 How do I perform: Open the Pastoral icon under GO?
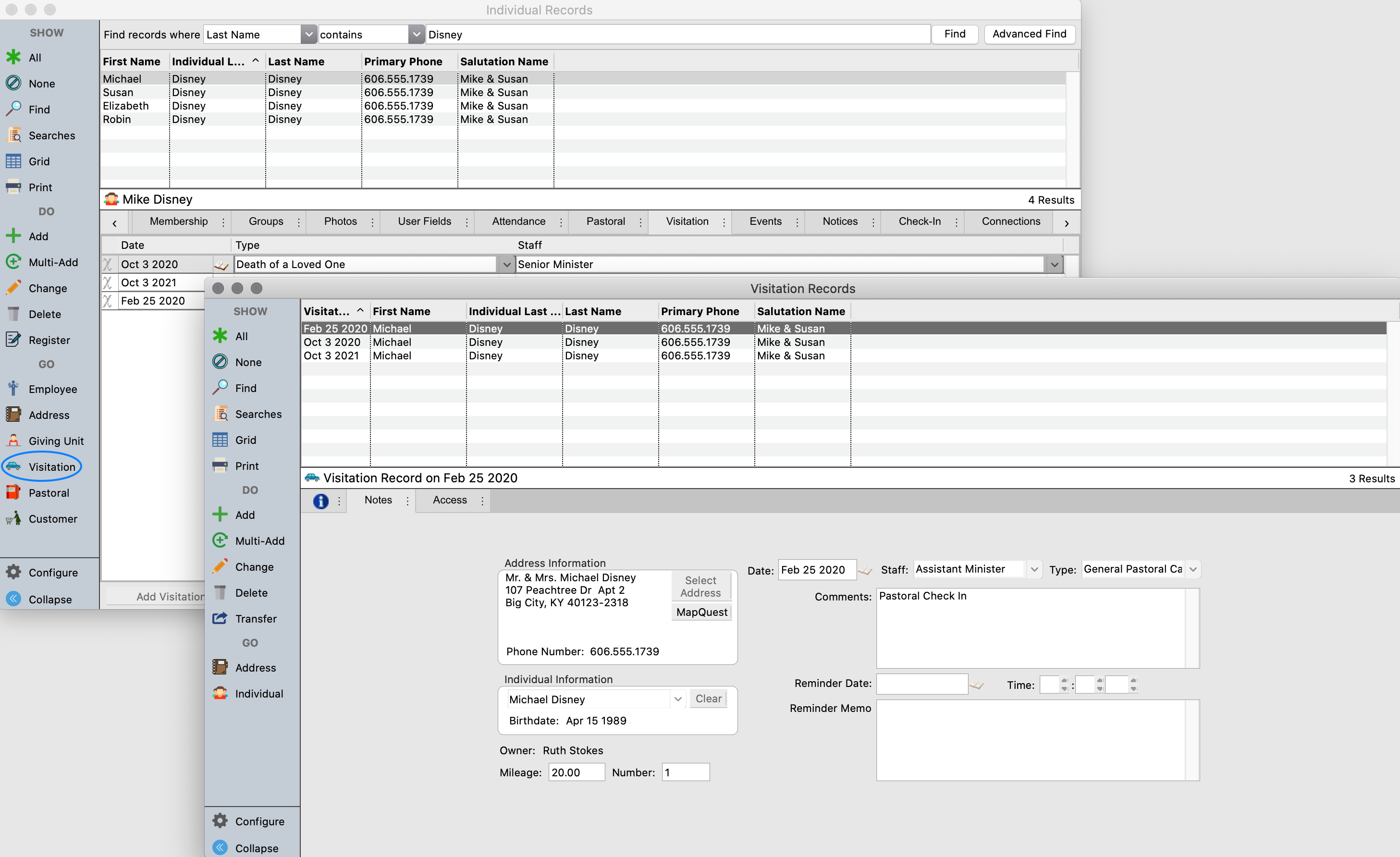[13, 492]
